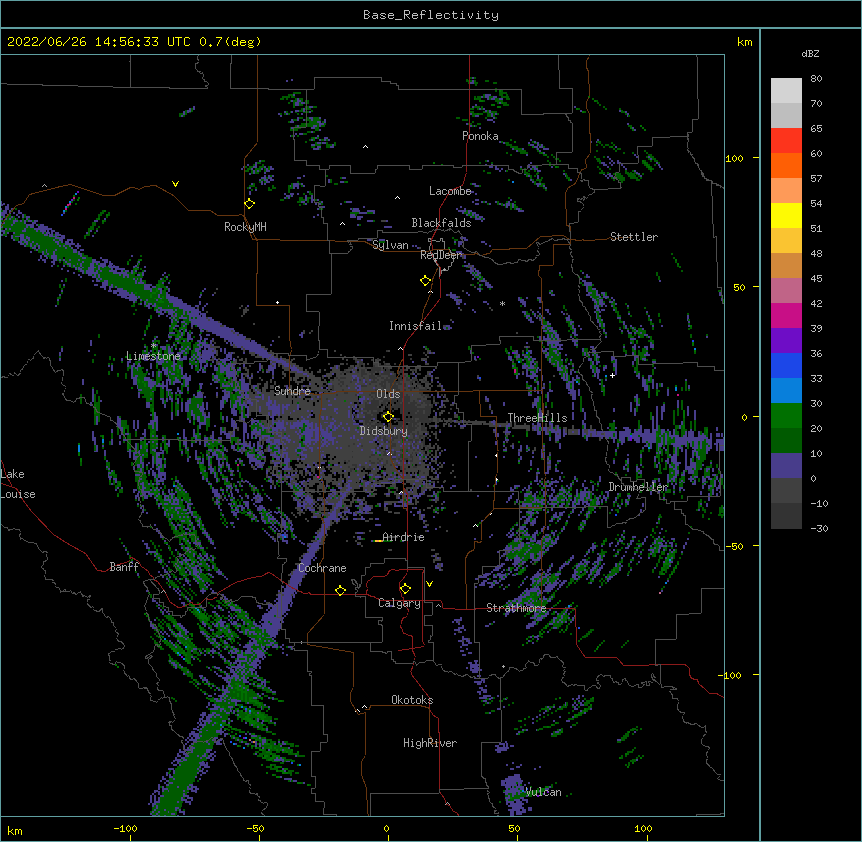Click the HighRiver label
Screen dimensions: 862x842
pyautogui.click(x=430, y=743)
